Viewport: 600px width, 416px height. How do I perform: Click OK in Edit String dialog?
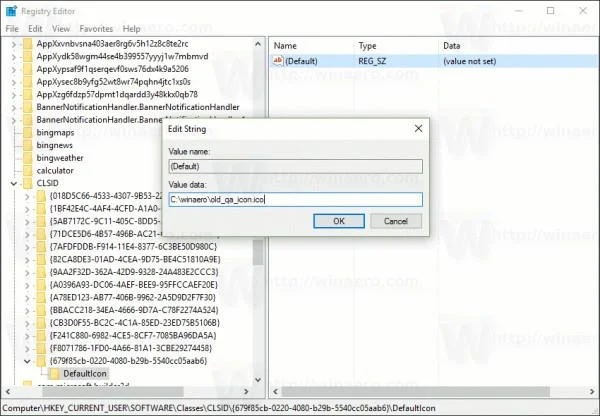pyautogui.click(x=339, y=221)
